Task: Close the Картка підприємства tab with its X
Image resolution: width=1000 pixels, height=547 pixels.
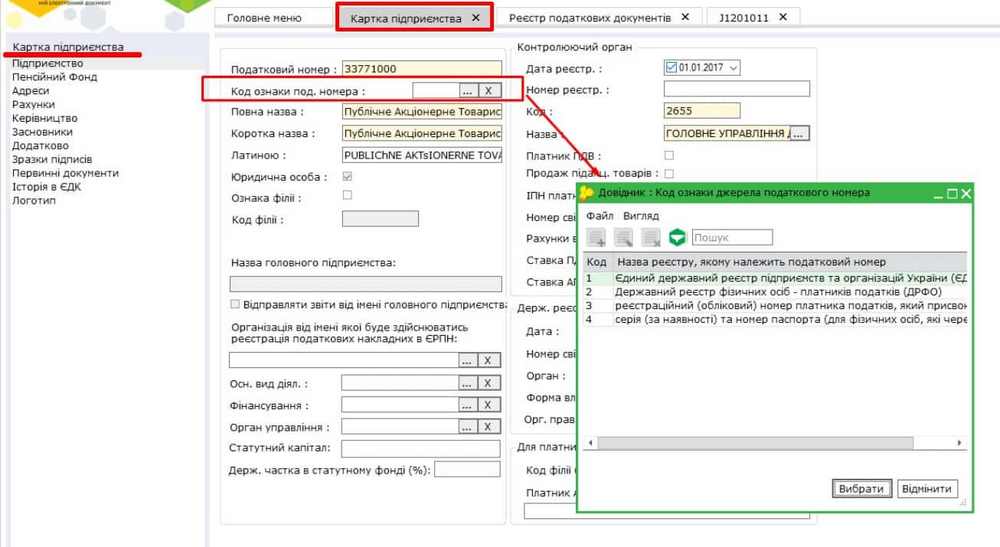Action: click(x=476, y=18)
